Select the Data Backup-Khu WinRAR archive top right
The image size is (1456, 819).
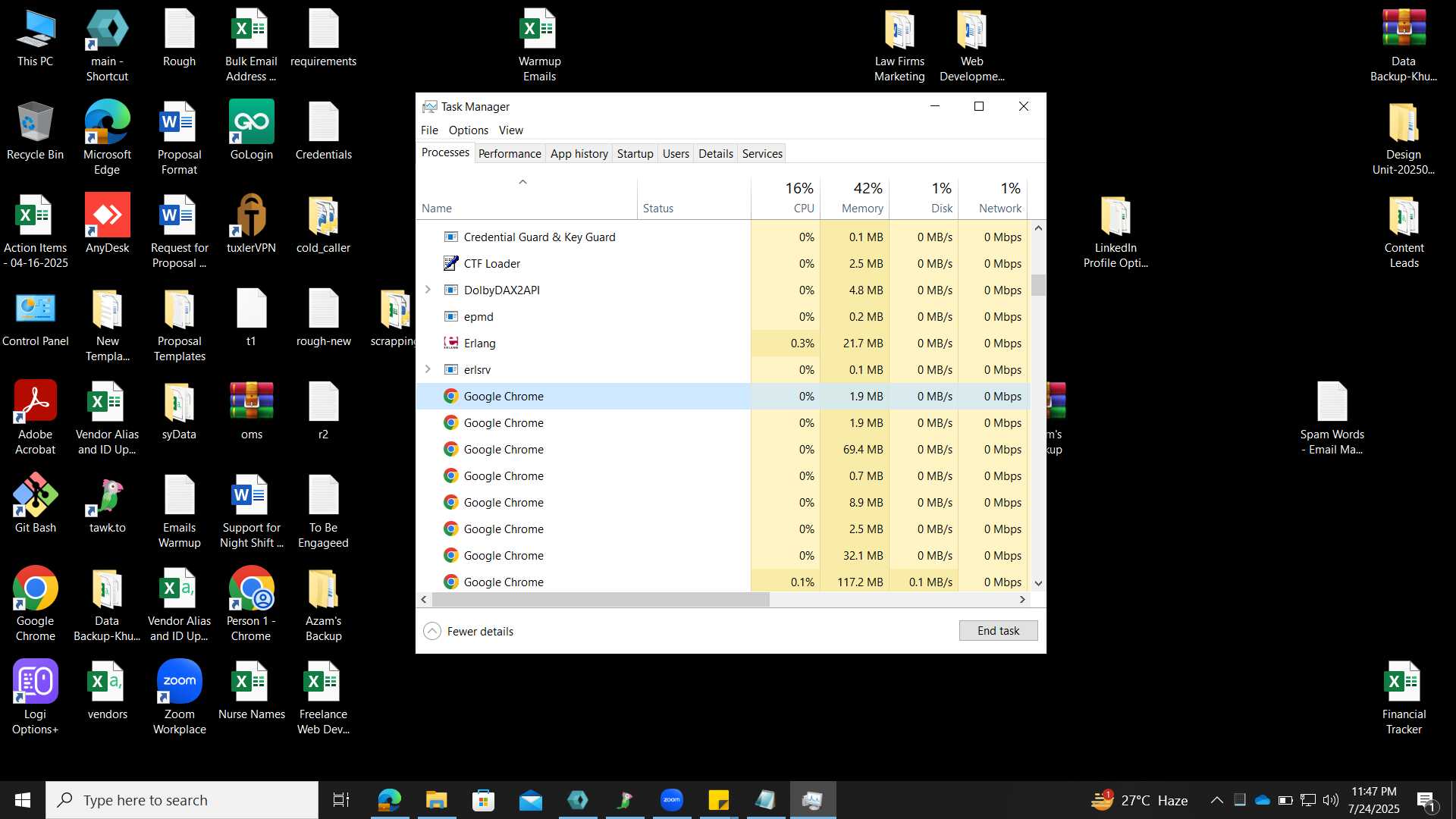coord(1403,45)
